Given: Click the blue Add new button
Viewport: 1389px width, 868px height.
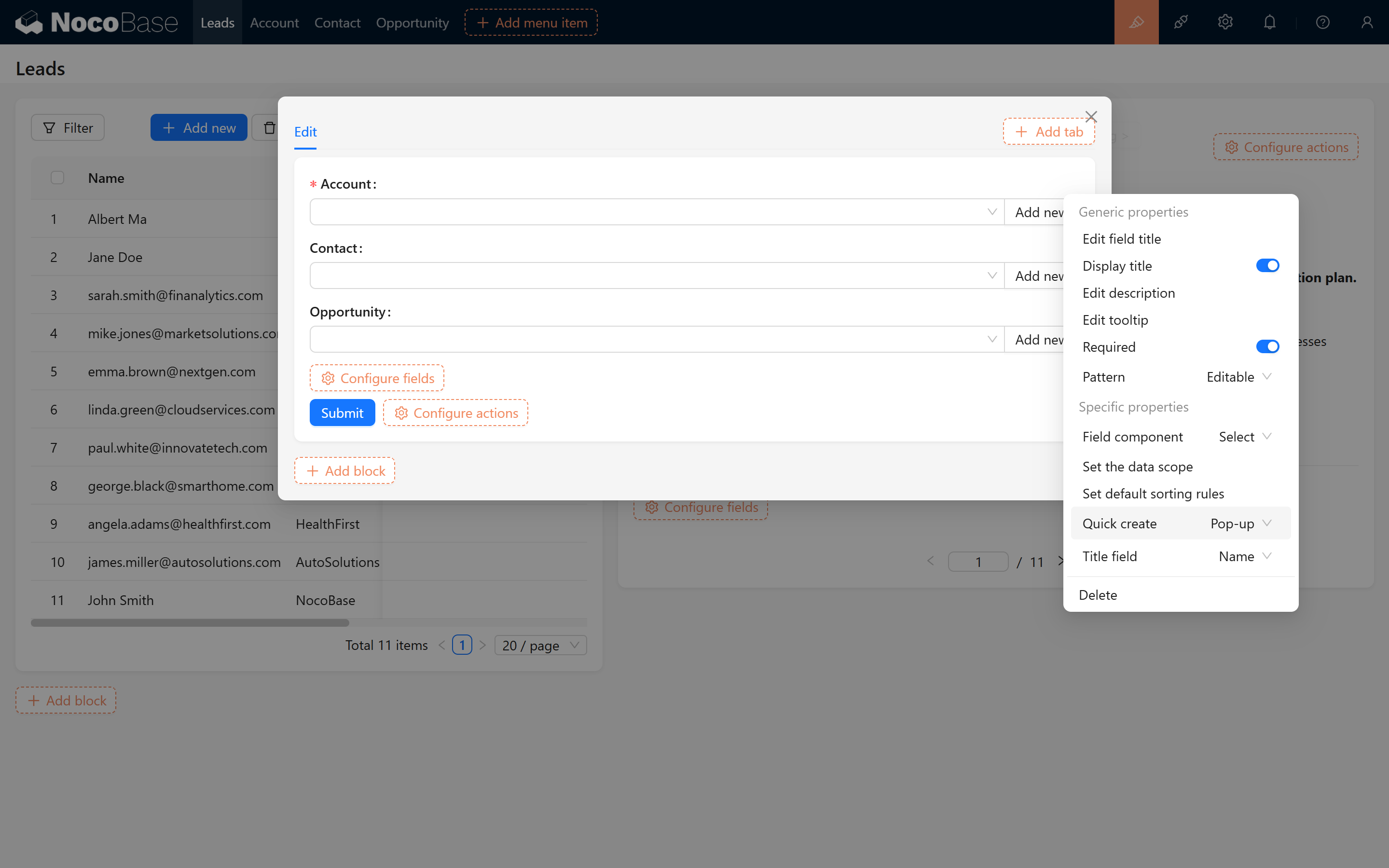Looking at the screenshot, I should pos(199,127).
